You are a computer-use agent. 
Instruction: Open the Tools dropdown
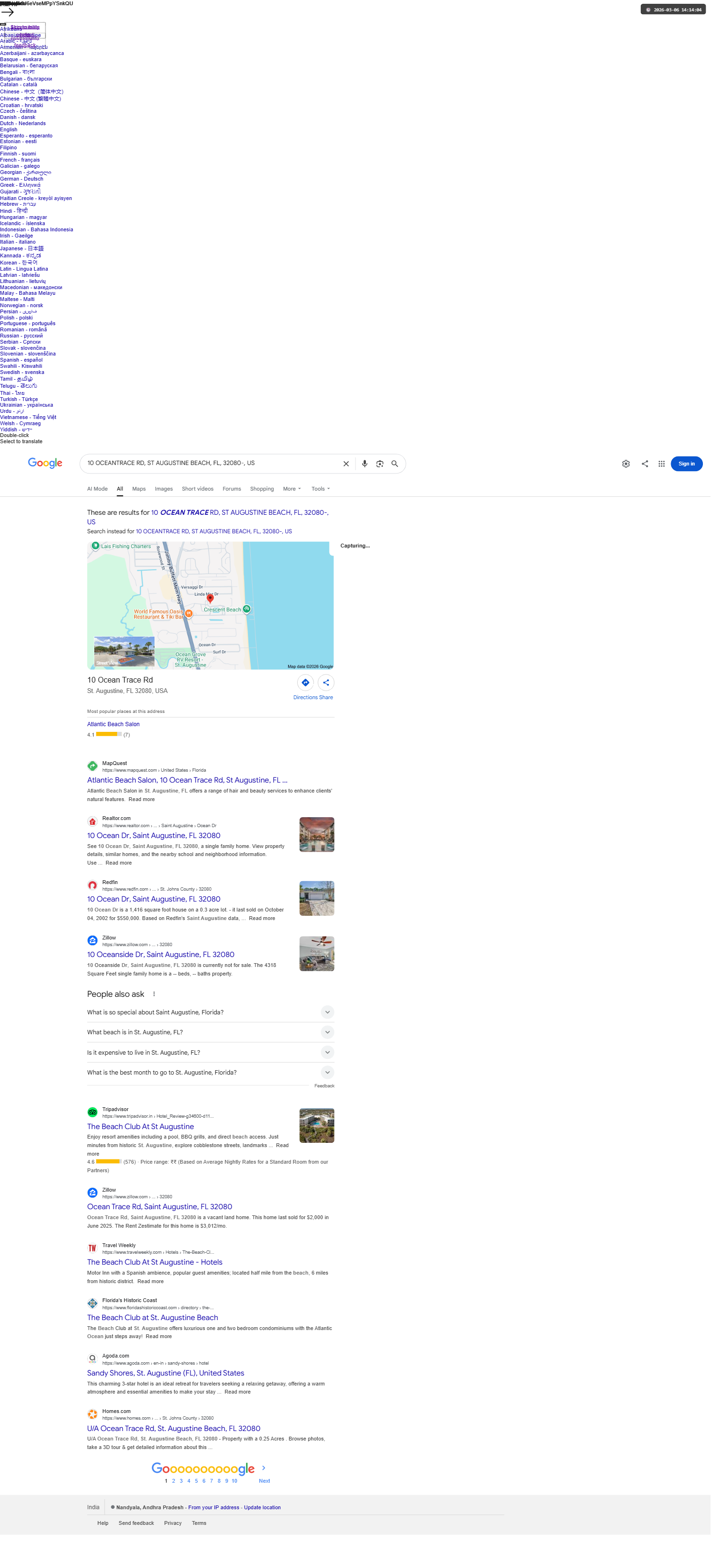pyautogui.click(x=321, y=489)
